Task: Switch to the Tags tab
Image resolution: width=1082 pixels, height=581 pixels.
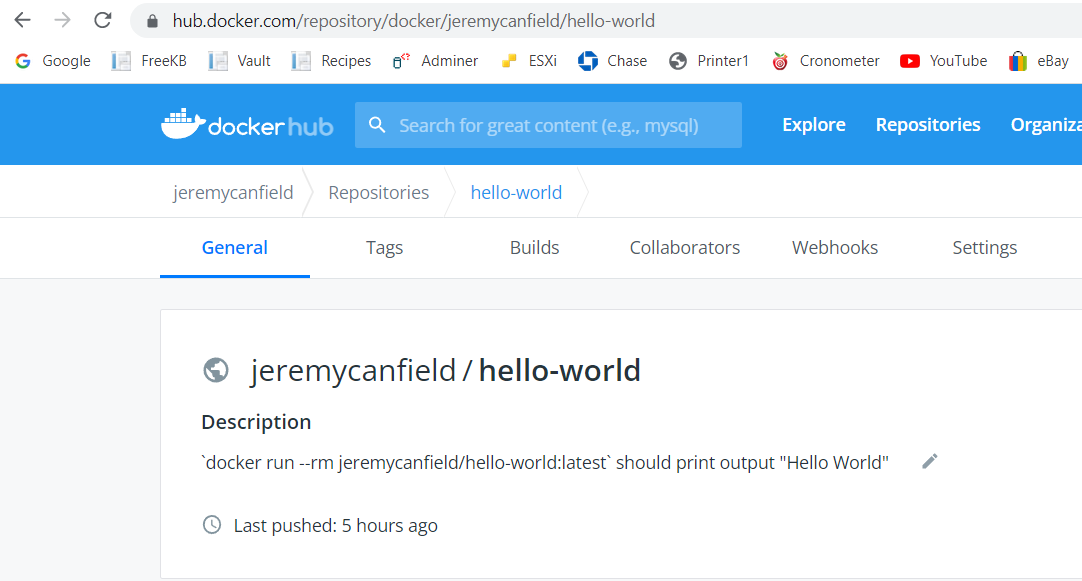Action: pyautogui.click(x=384, y=248)
